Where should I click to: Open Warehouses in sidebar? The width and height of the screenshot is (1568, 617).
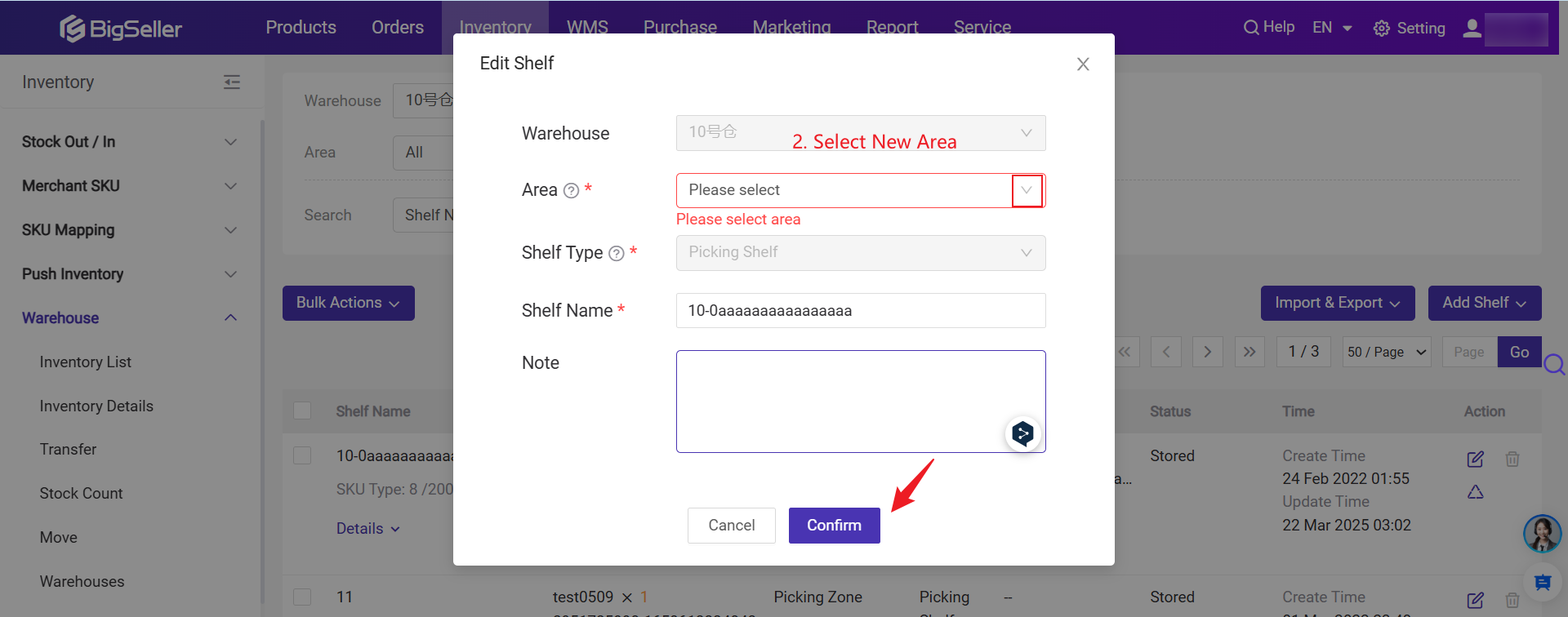click(x=82, y=582)
